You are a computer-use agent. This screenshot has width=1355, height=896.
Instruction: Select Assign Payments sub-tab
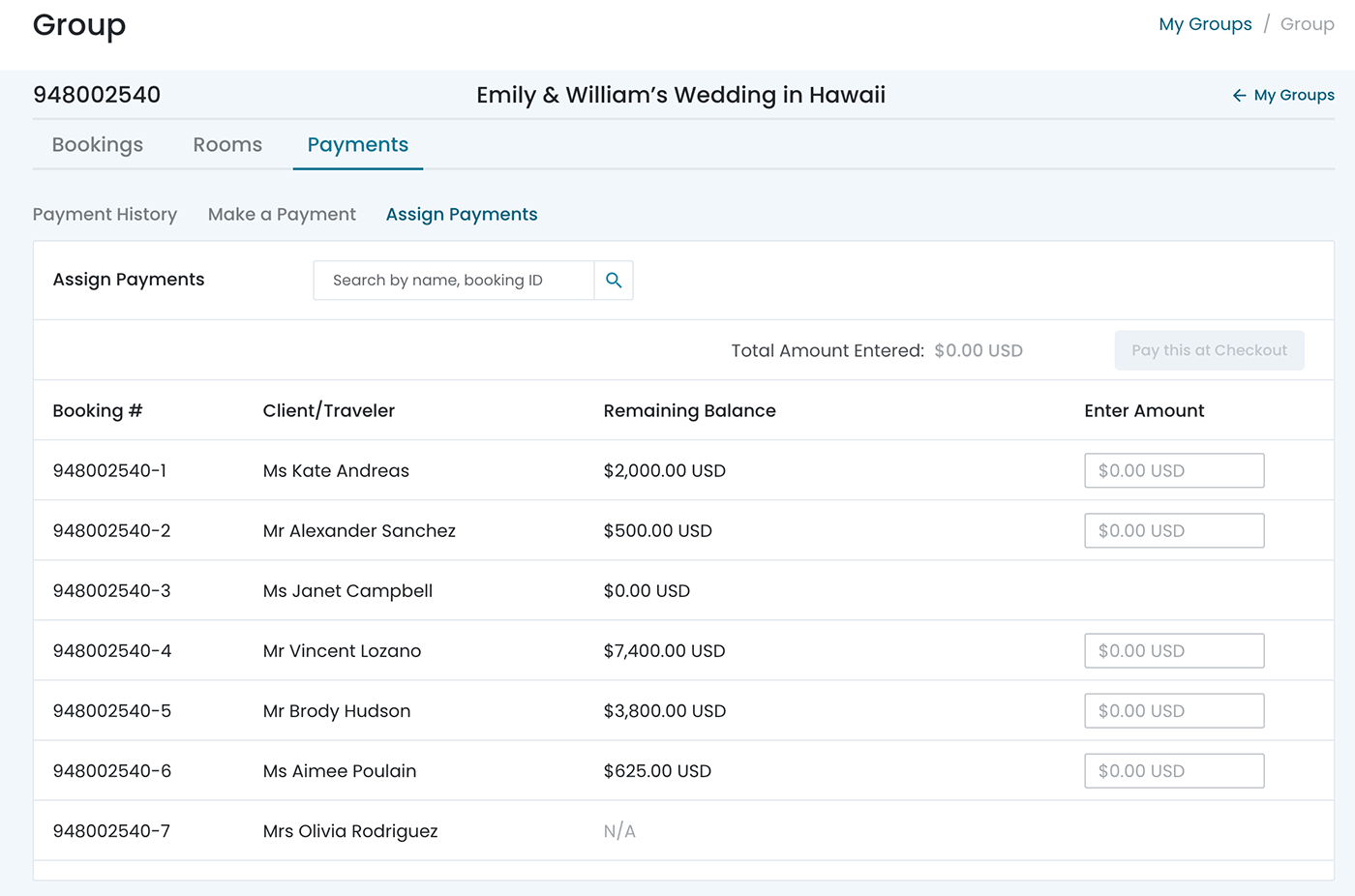click(462, 215)
